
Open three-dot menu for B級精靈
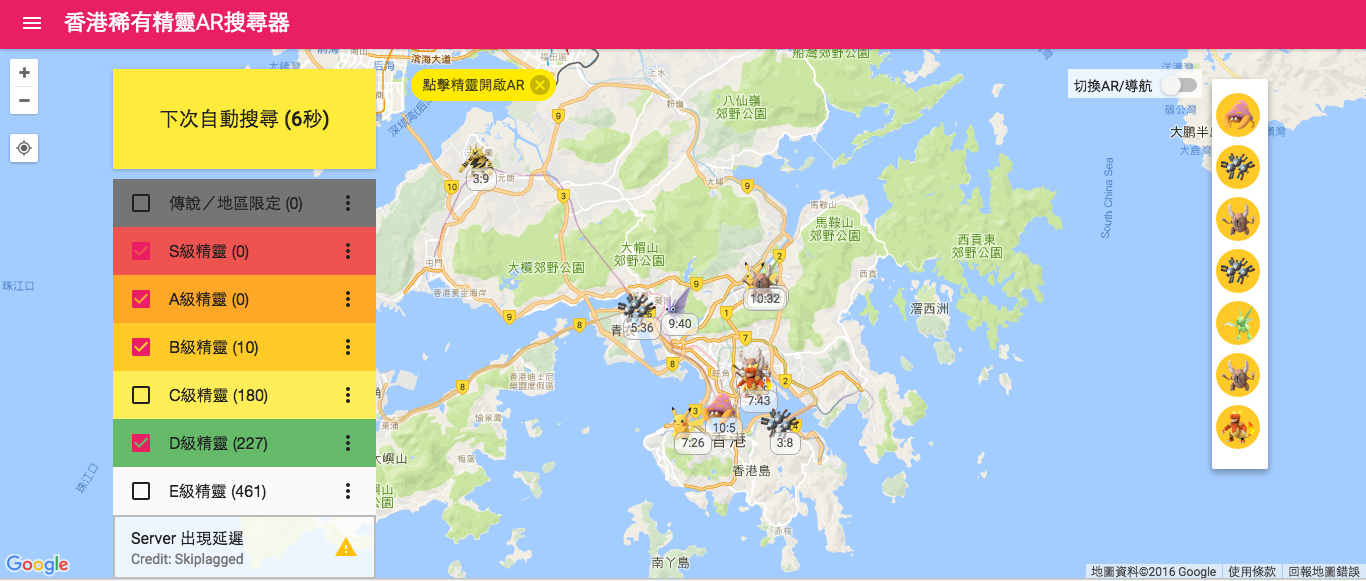click(348, 347)
